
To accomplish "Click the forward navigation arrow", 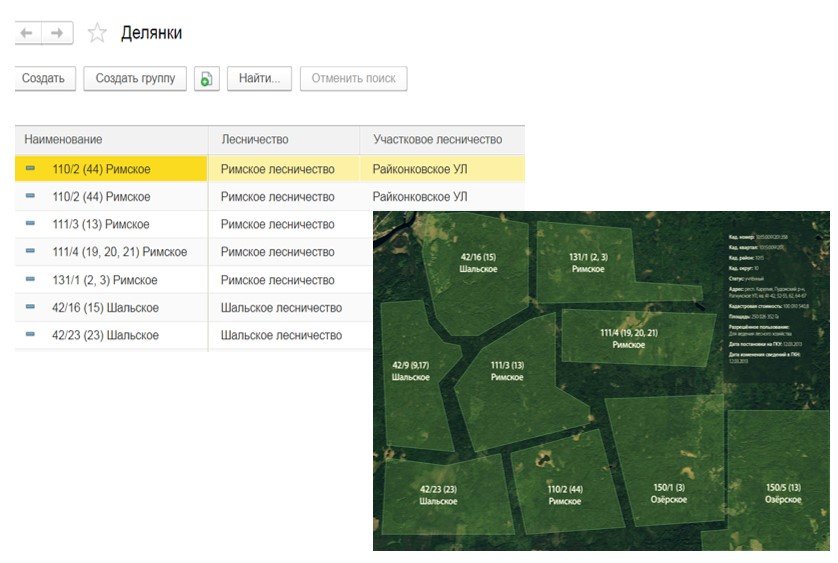I will click(x=57, y=33).
